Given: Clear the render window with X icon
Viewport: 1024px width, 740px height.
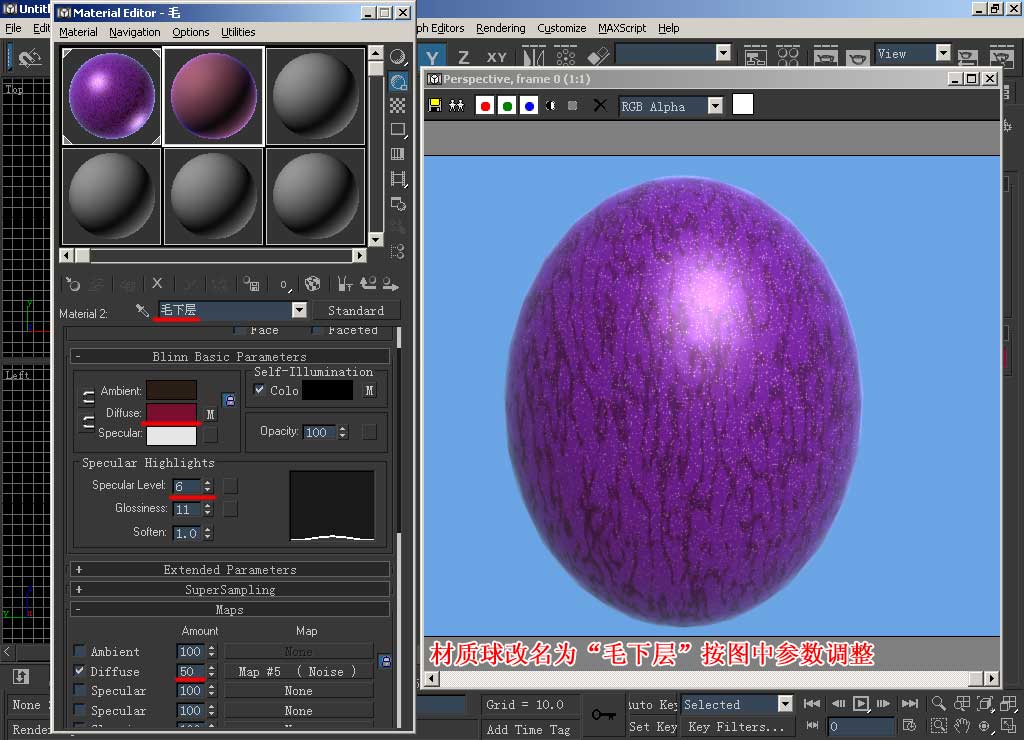Looking at the screenshot, I should click(x=600, y=105).
